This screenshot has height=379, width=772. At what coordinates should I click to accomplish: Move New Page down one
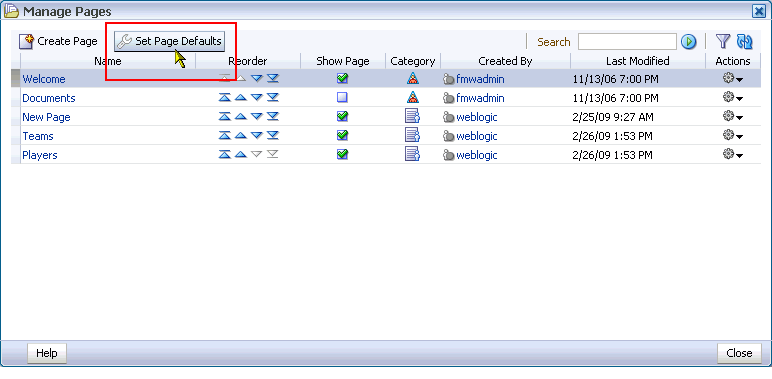pyautogui.click(x=257, y=117)
